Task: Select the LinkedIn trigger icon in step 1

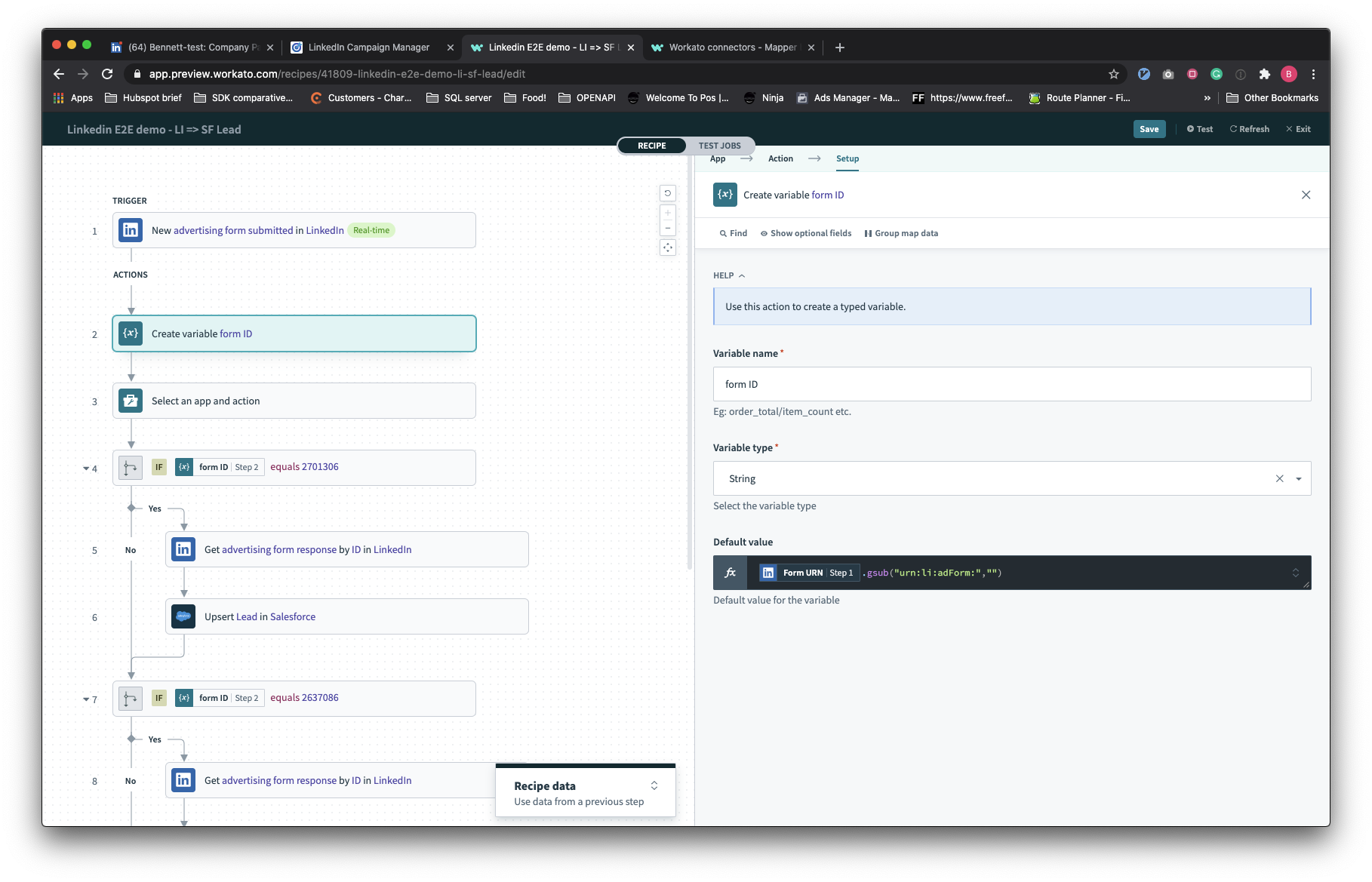Action: point(131,230)
